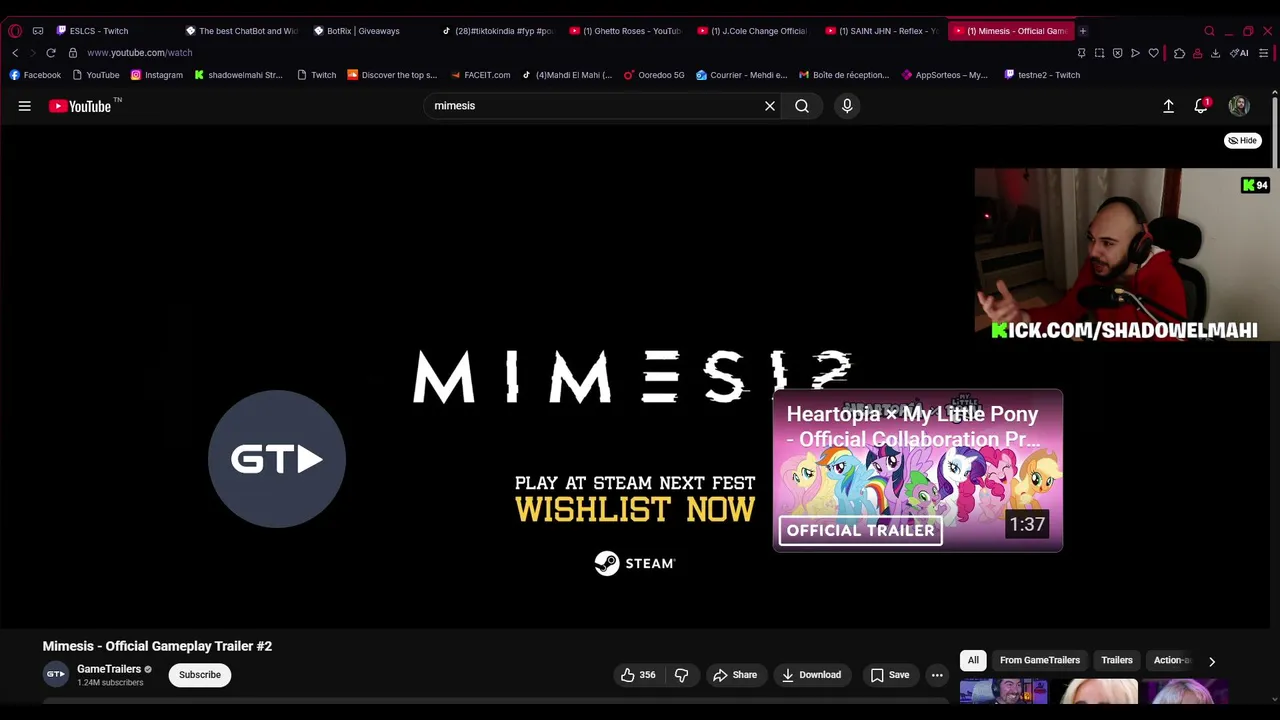Open GameTrailers channel name link
Viewport: 1280px width, 720px height.
click(x=109, y=669)
